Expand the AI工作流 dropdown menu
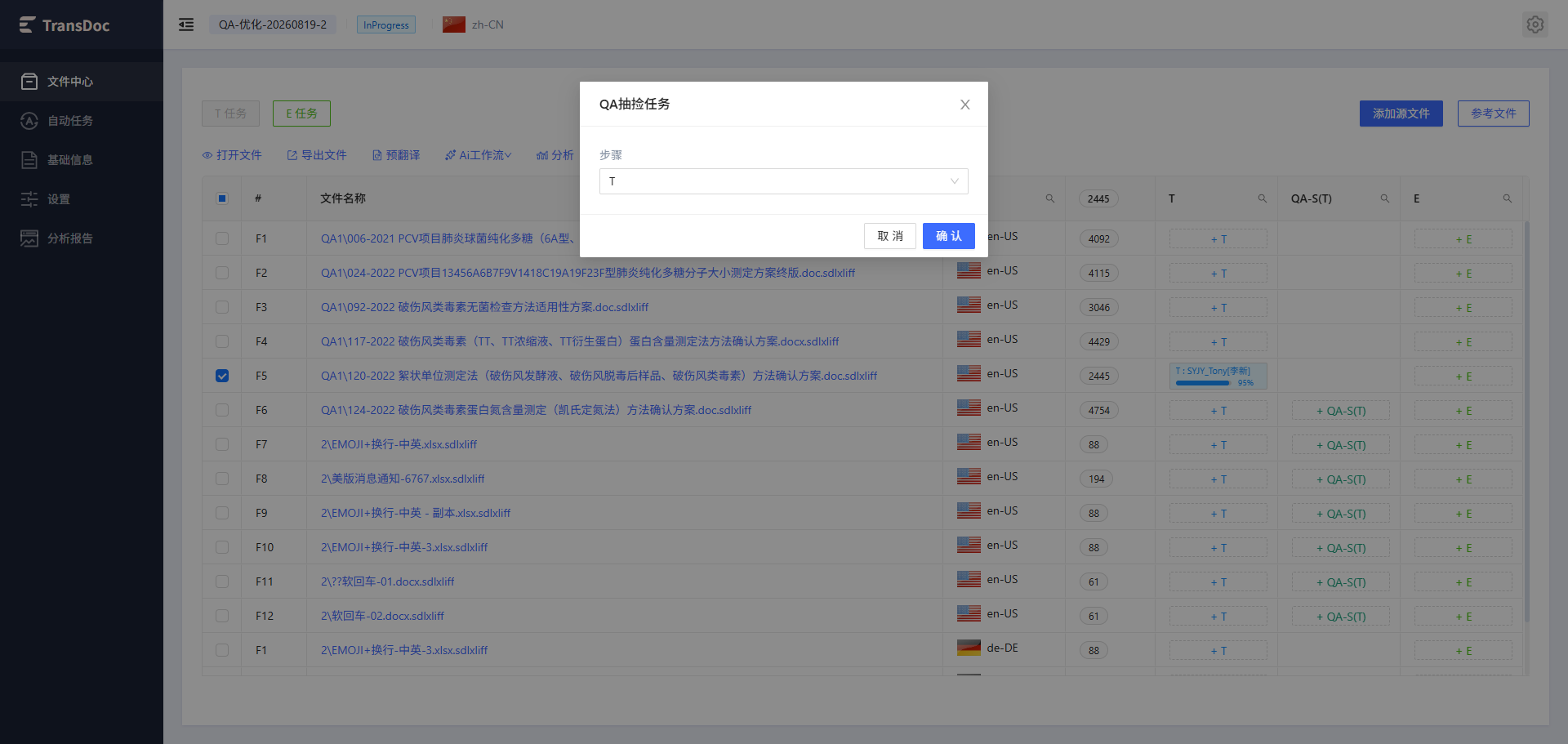This screenshot has height=744, width=1568. pos(478,155)
